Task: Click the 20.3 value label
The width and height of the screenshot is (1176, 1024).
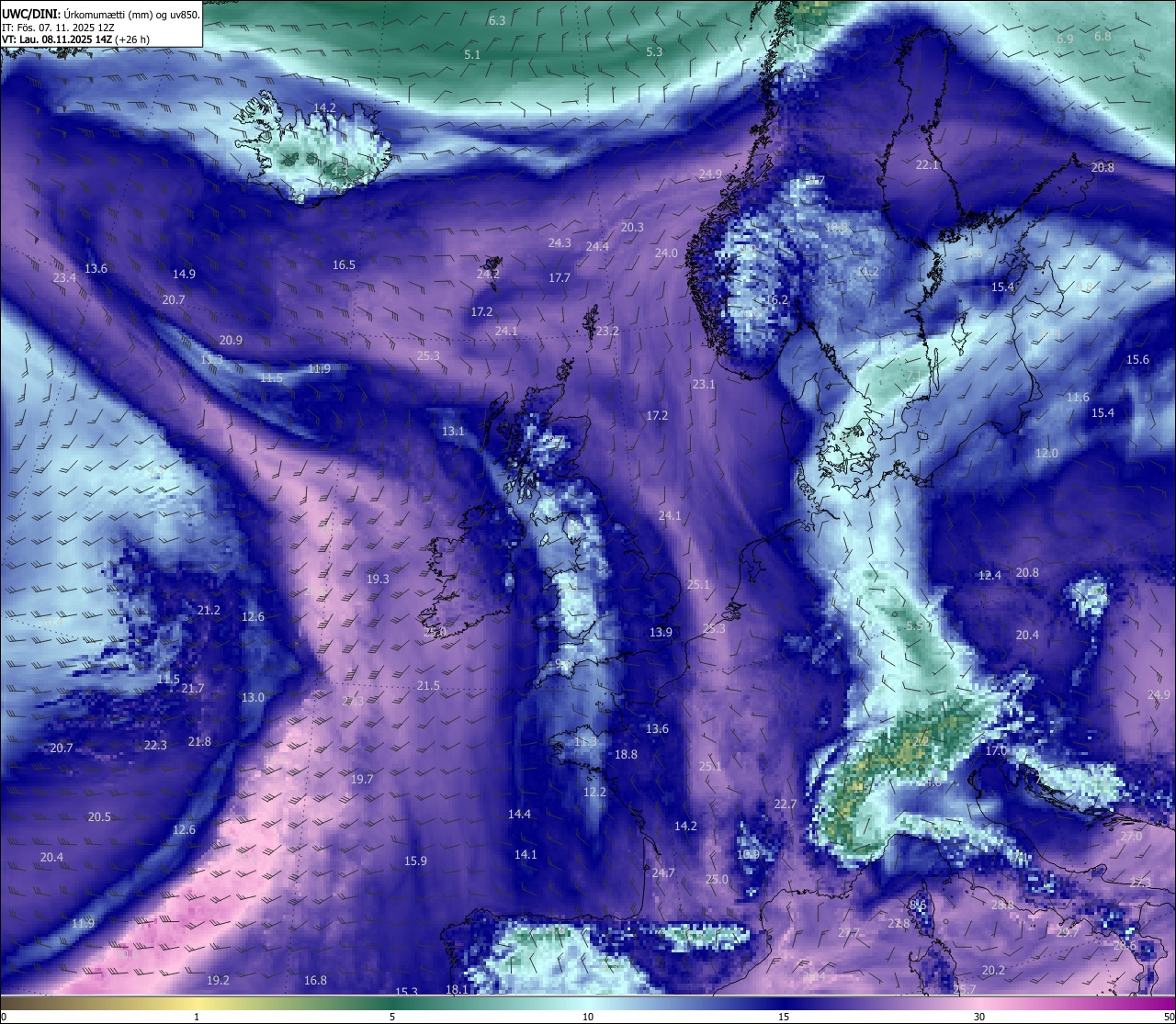Action: [632, 228]
